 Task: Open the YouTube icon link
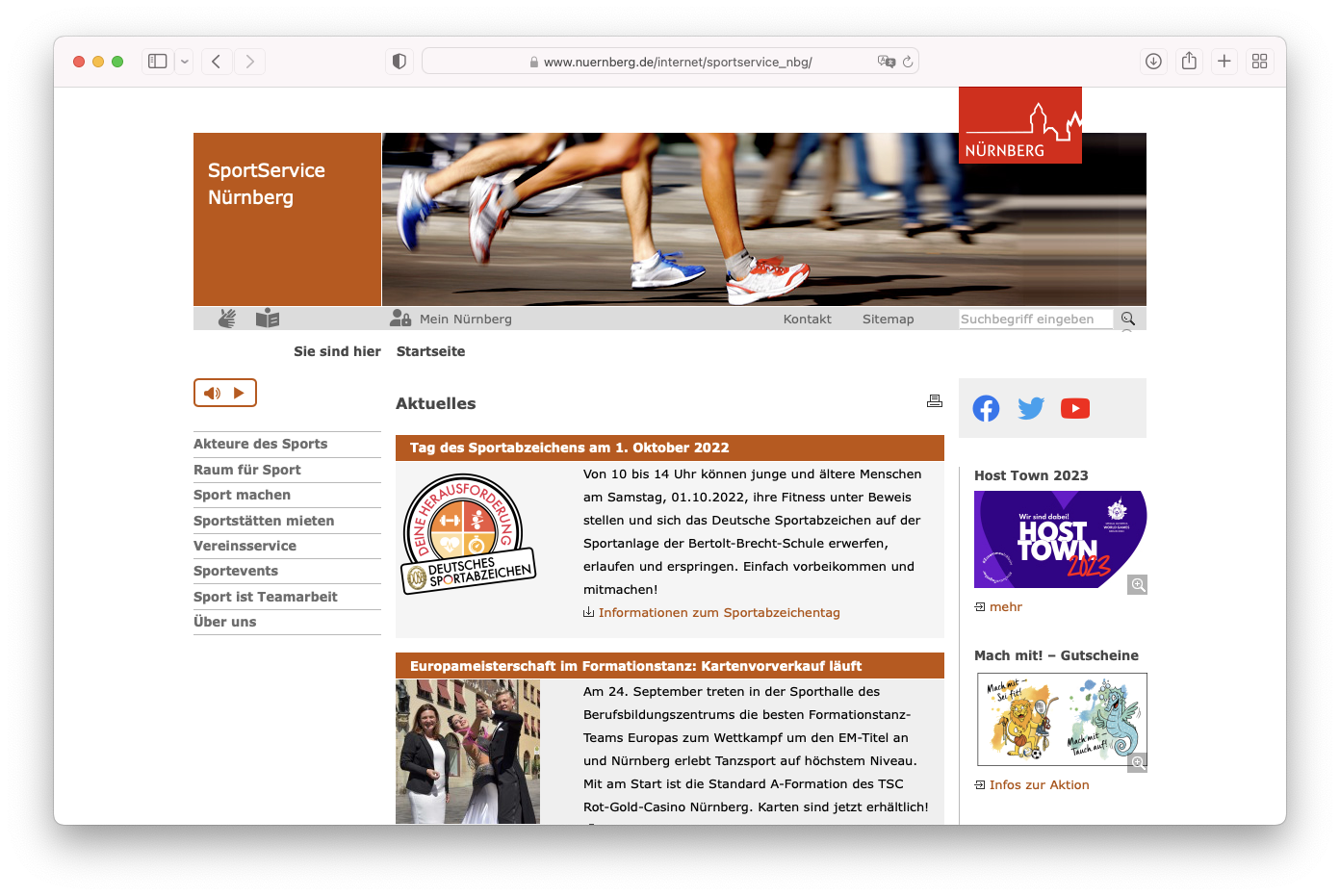point(1075,408)
